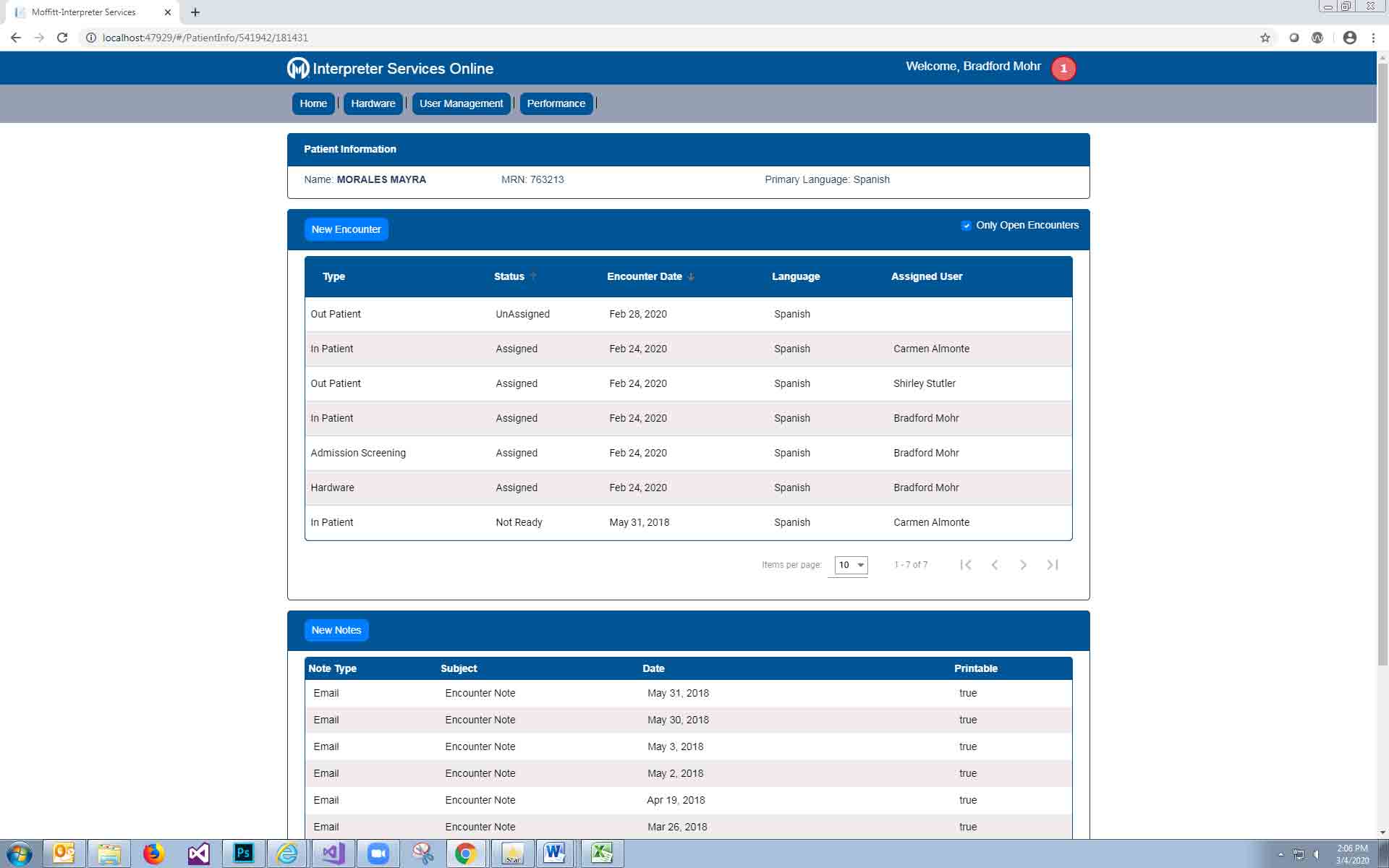Uncheck Only Open Encounters checkbox
This screenshot has height=868, width=1389.
pos(966,226)
